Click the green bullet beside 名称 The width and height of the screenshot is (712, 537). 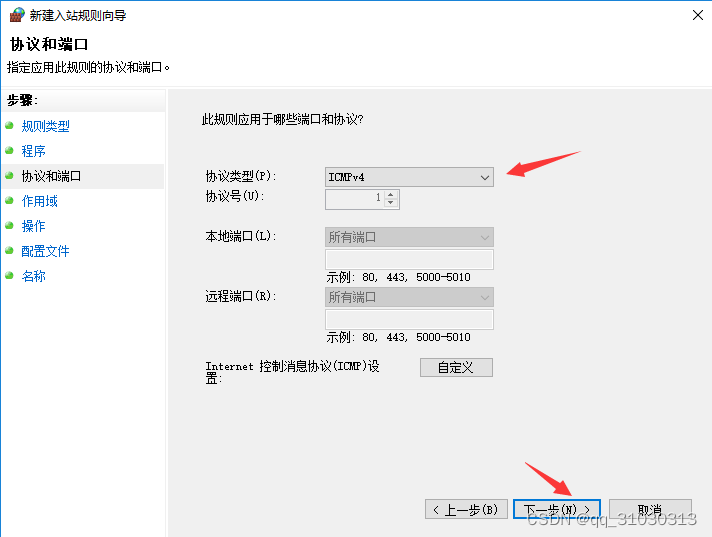pyautogui.click(x=9, y=275)
